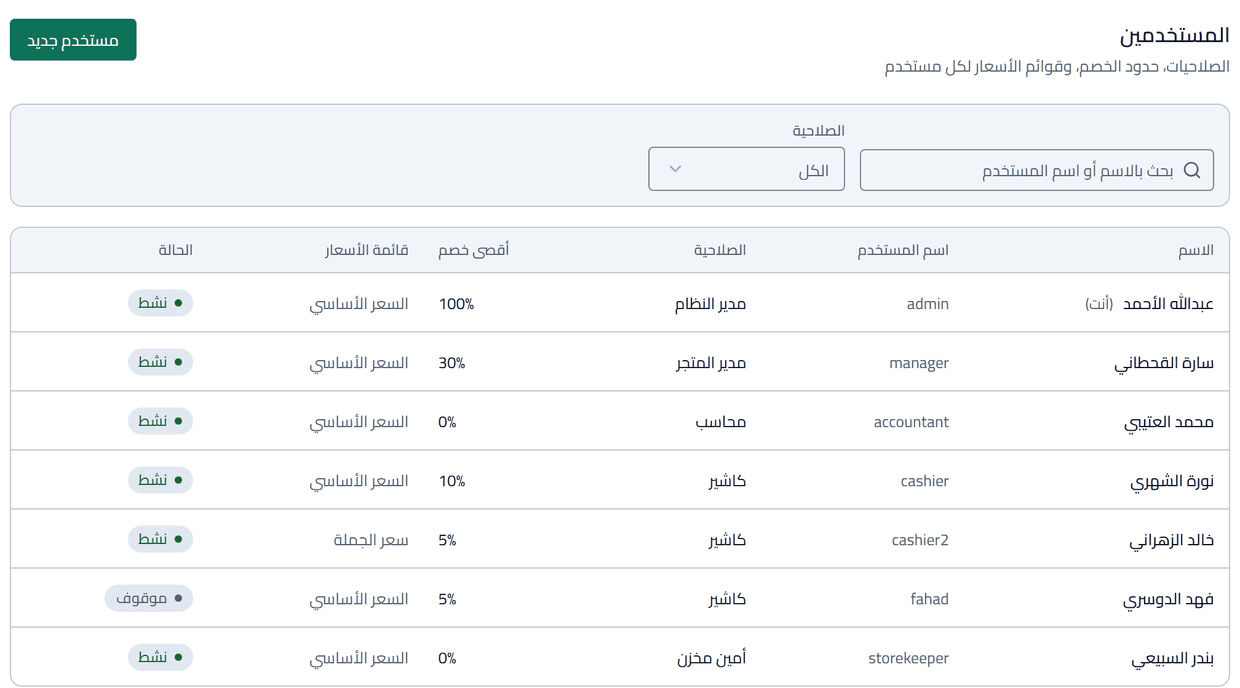
Task: Click the الحالة column header
Action: point(175,250)
